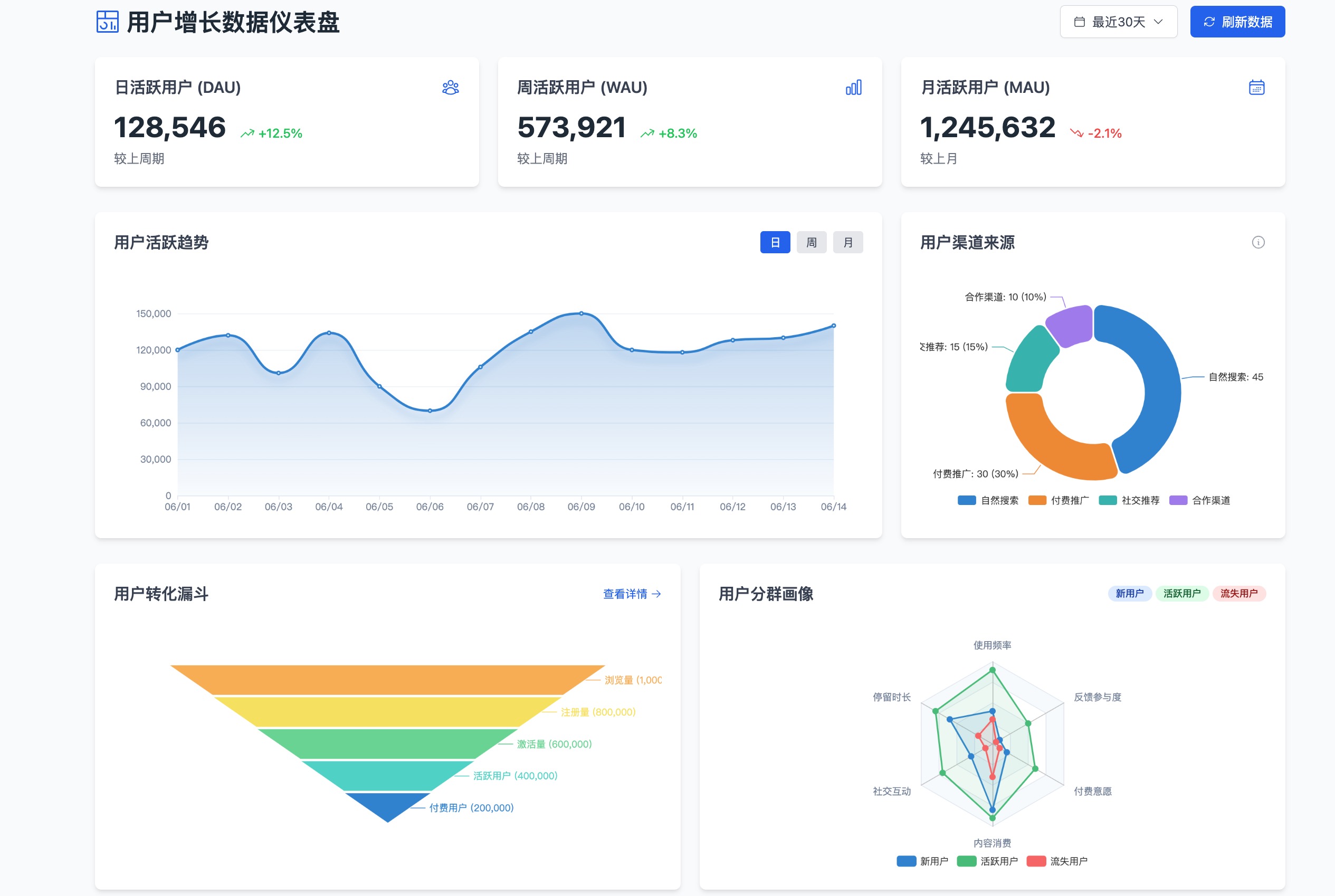Toggle 新用户 series in radar legend
This screenshot has width=1335, height=896.
pyautogui.click(x=922, y=861)
